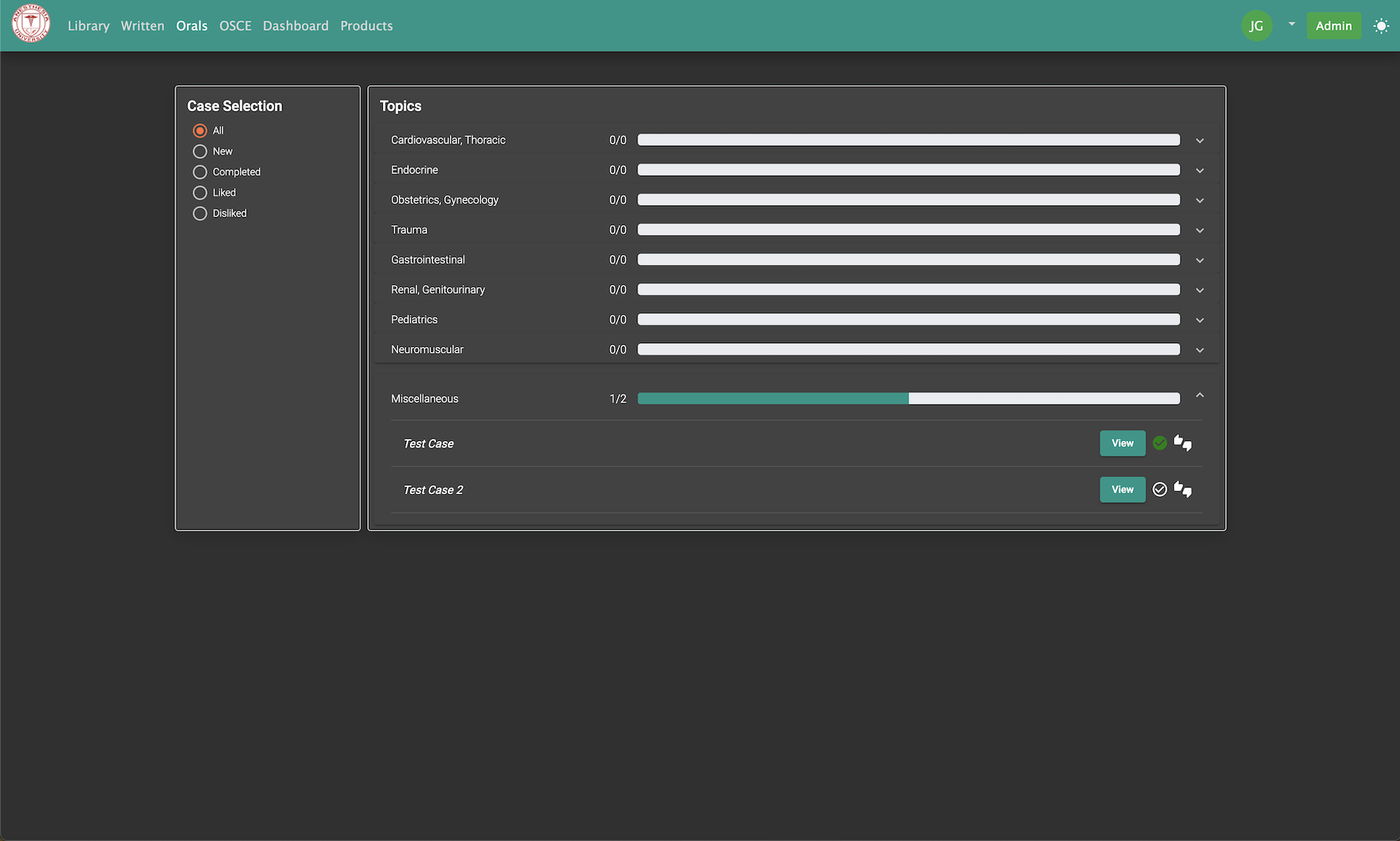The width and height of the screenshot is (1400, 841).
Task: Expand the Trauma topic chevron
Action: tap(1199, 230)
